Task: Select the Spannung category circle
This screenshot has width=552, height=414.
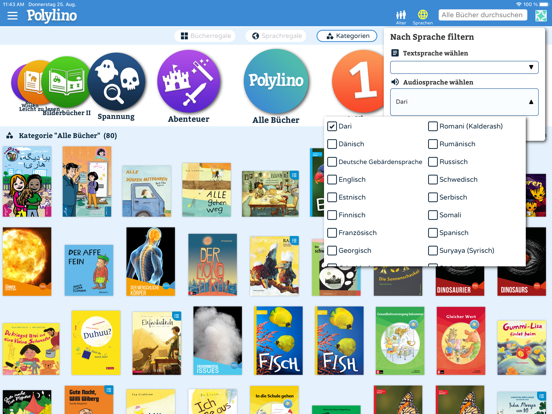Action: [x=116, y=82]
